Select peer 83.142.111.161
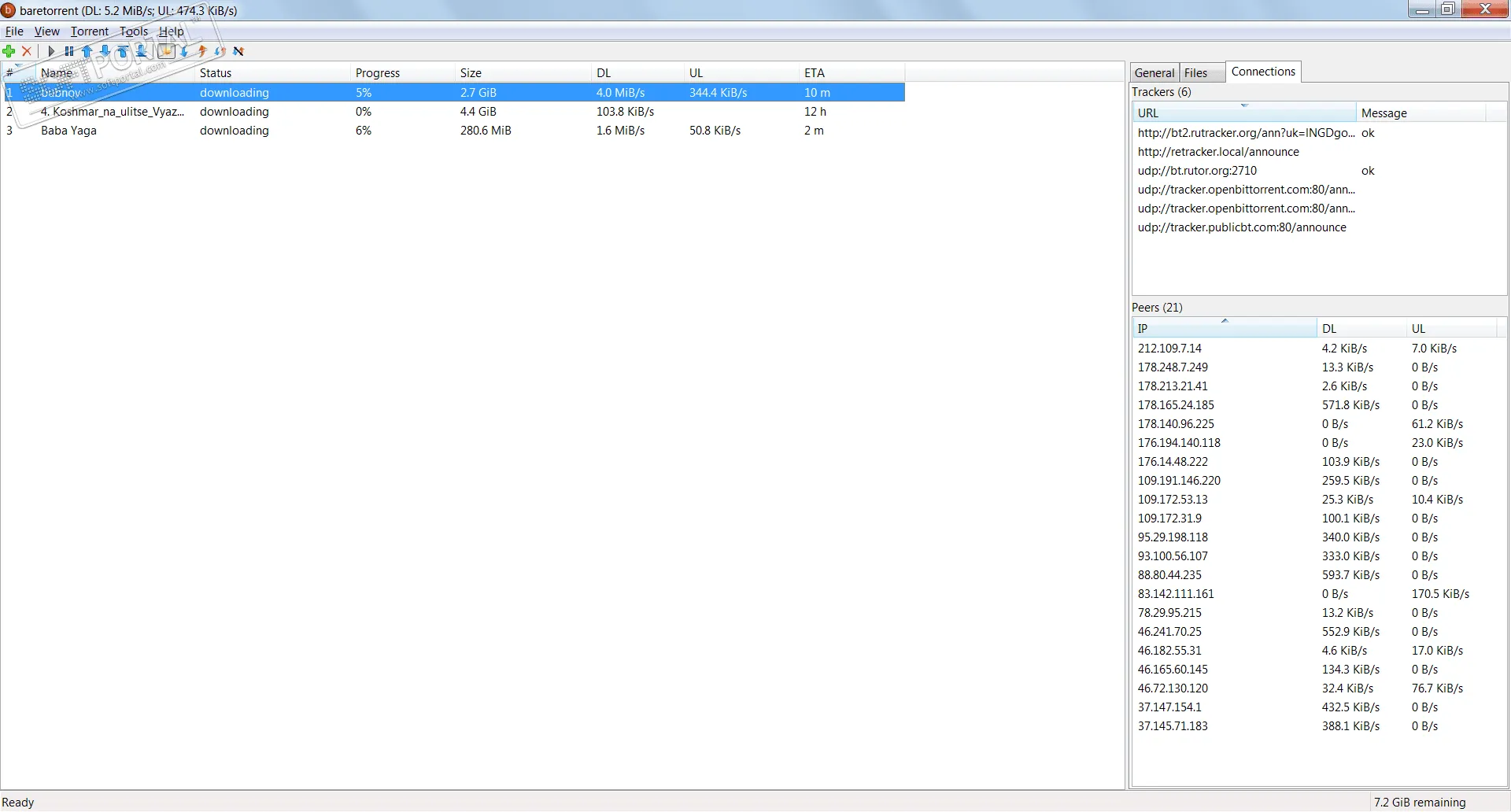The image size is (1511, 812). pyautogui.click(x=1314, y=593)
